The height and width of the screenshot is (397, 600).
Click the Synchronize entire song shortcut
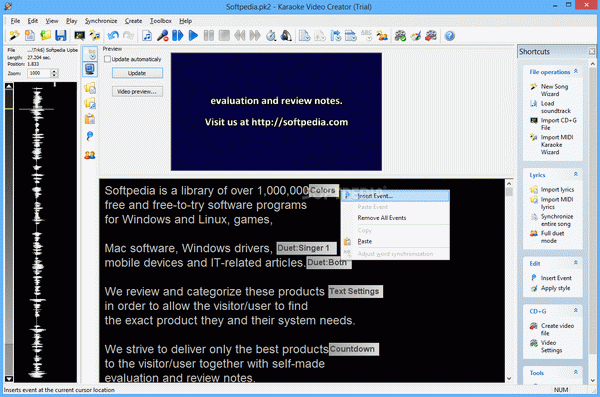coord(557,220)
